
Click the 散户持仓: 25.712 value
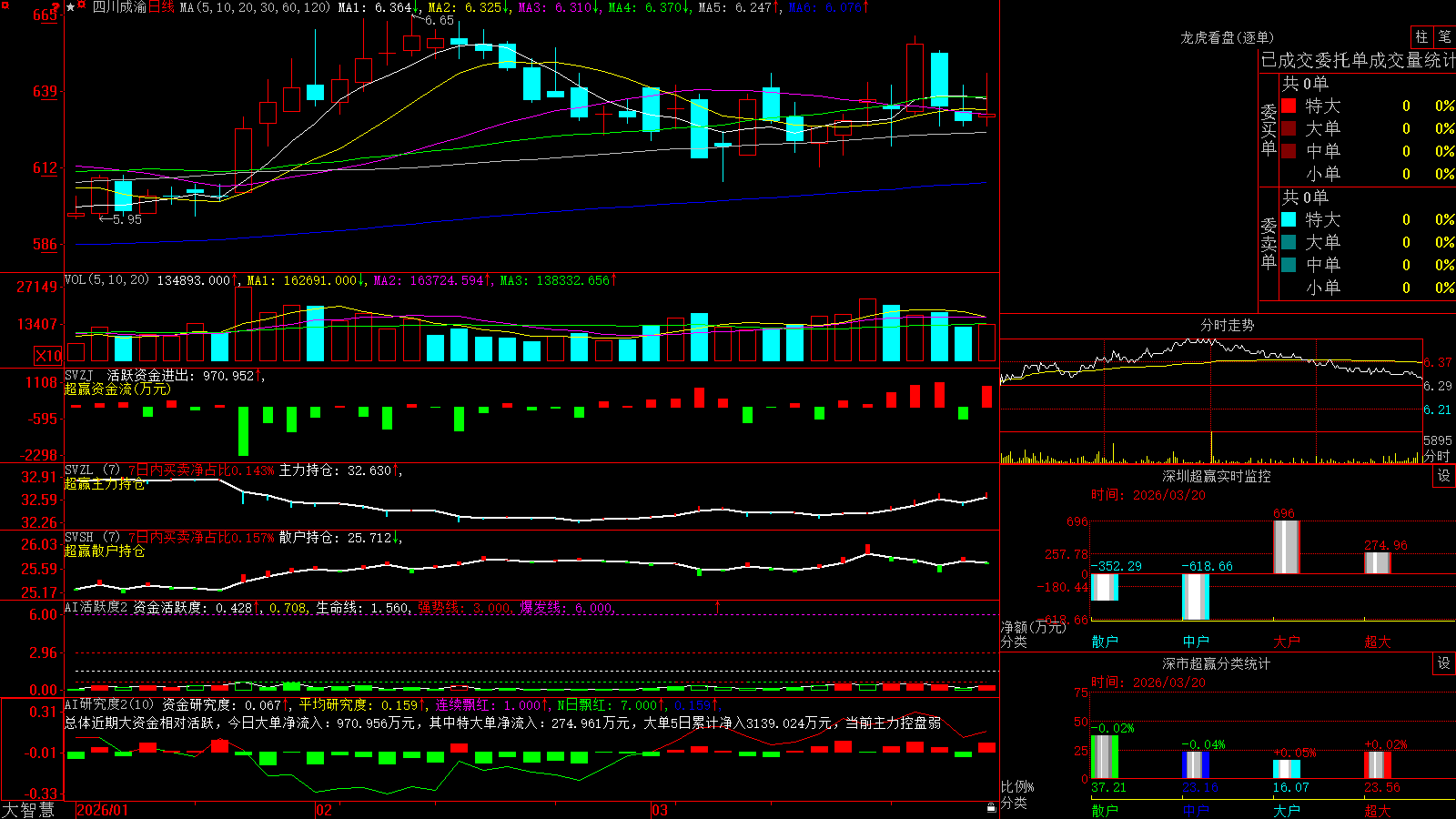point(335,538)
